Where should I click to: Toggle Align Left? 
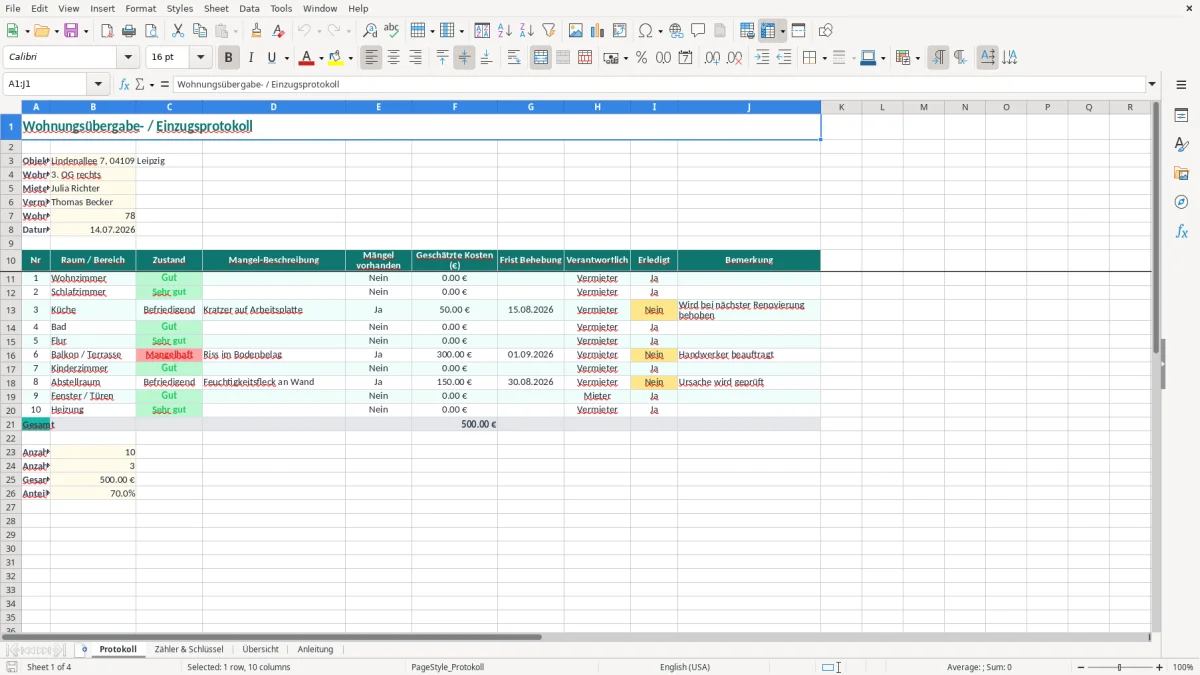click(x=371, y=58)
